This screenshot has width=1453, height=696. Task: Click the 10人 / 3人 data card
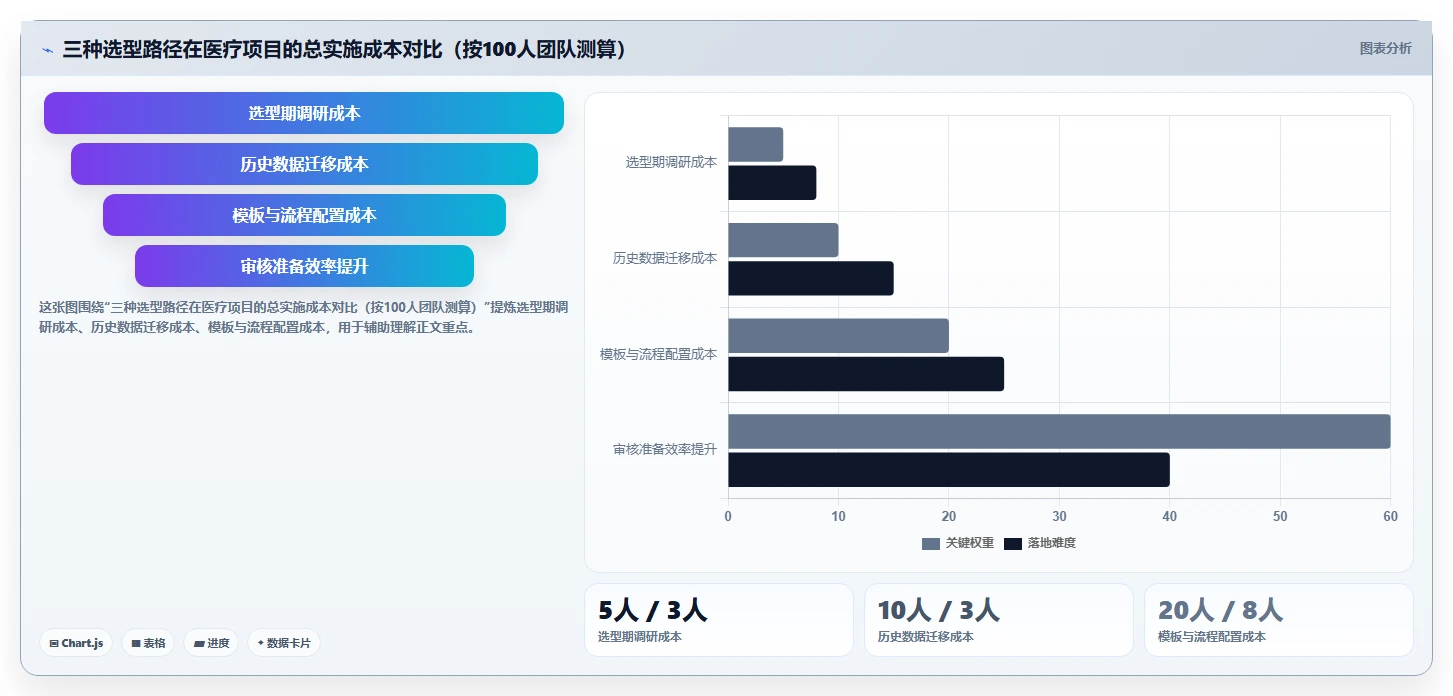coord(998,620)
